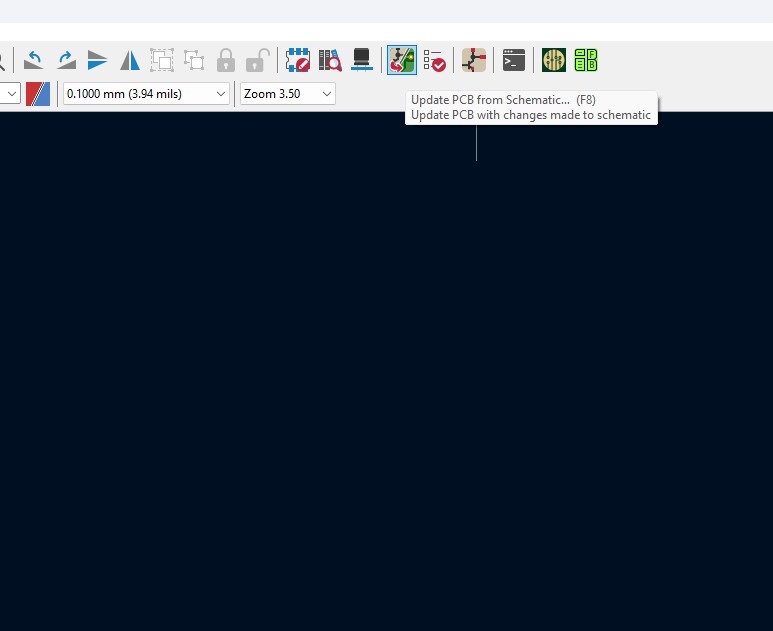Viewport: 773px width, 631px height.
Task: Open the Footprint Editor icon
Action: pyautogui.click(x=298, y=60)
